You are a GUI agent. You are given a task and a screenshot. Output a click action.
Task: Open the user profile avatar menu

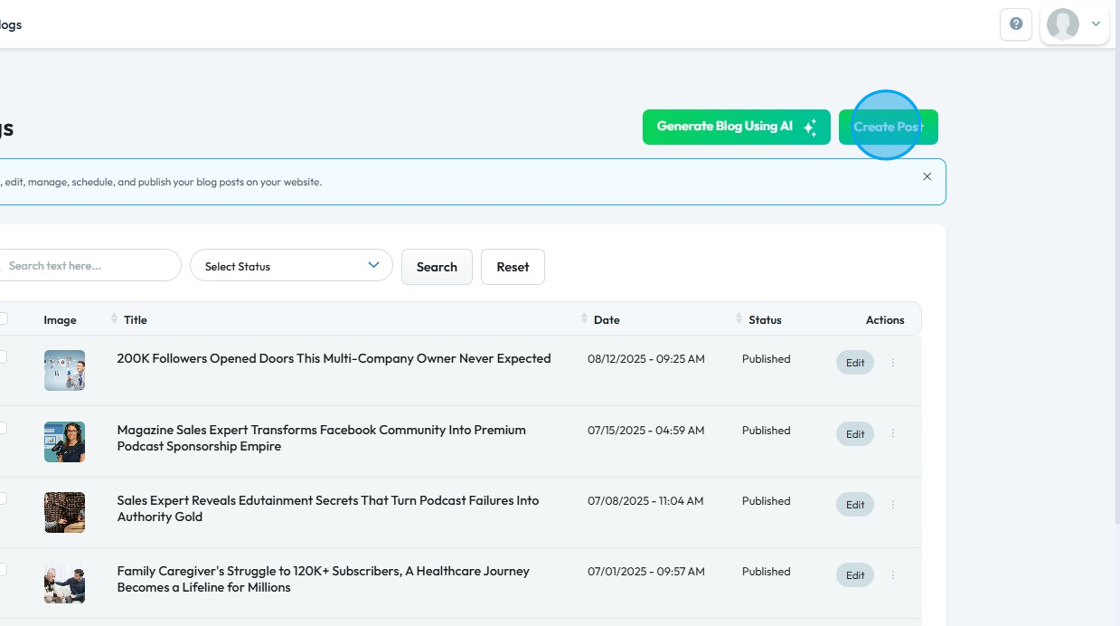coord(1074,24)
